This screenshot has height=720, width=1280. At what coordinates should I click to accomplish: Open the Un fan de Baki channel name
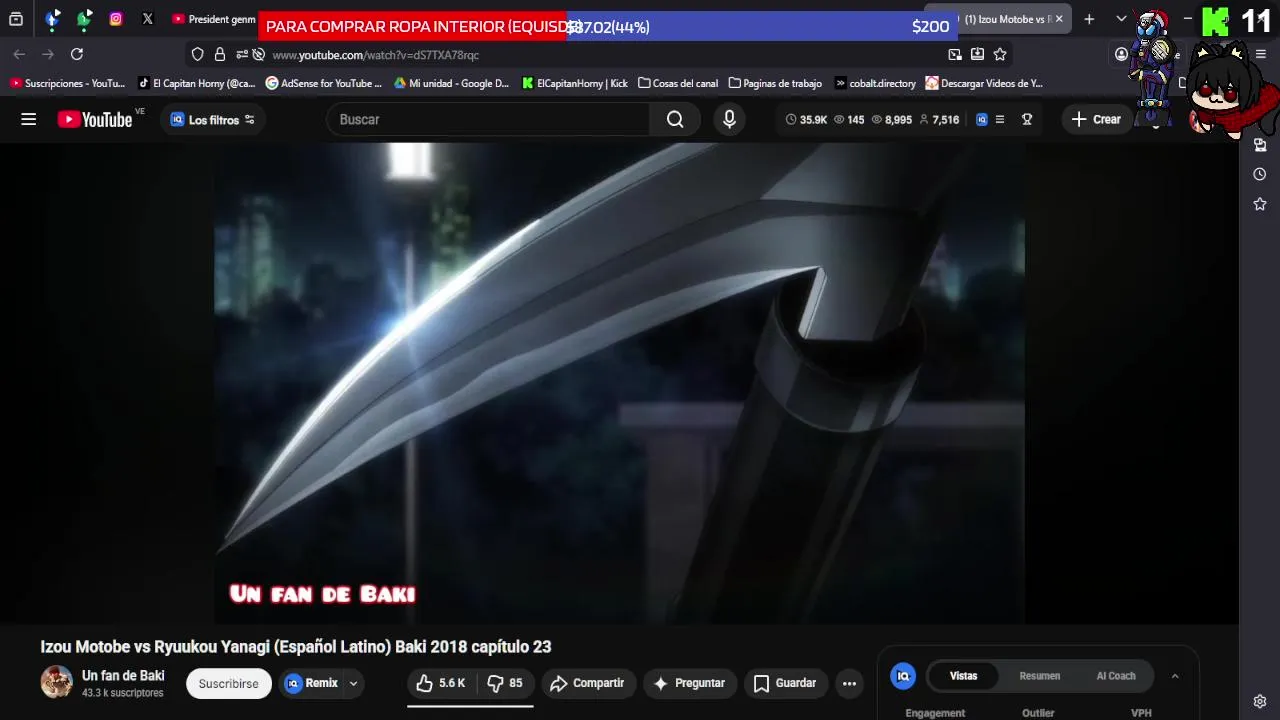click(x=123, y=676)
